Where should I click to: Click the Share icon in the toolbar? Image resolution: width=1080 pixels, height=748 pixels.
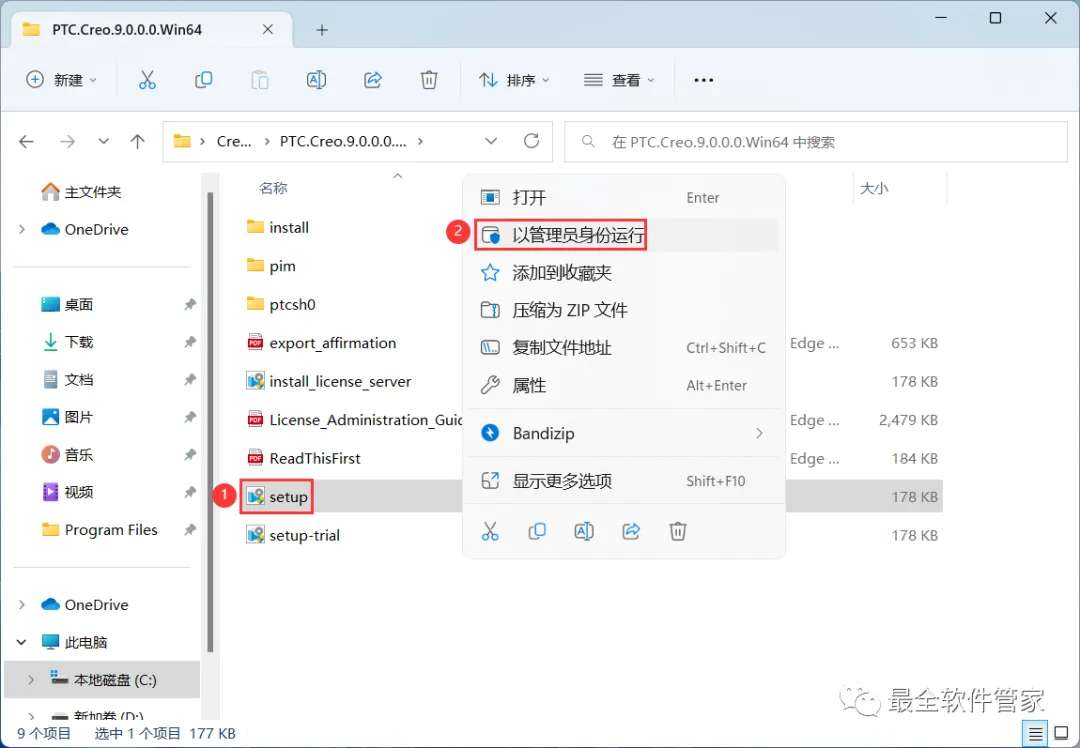373,81
